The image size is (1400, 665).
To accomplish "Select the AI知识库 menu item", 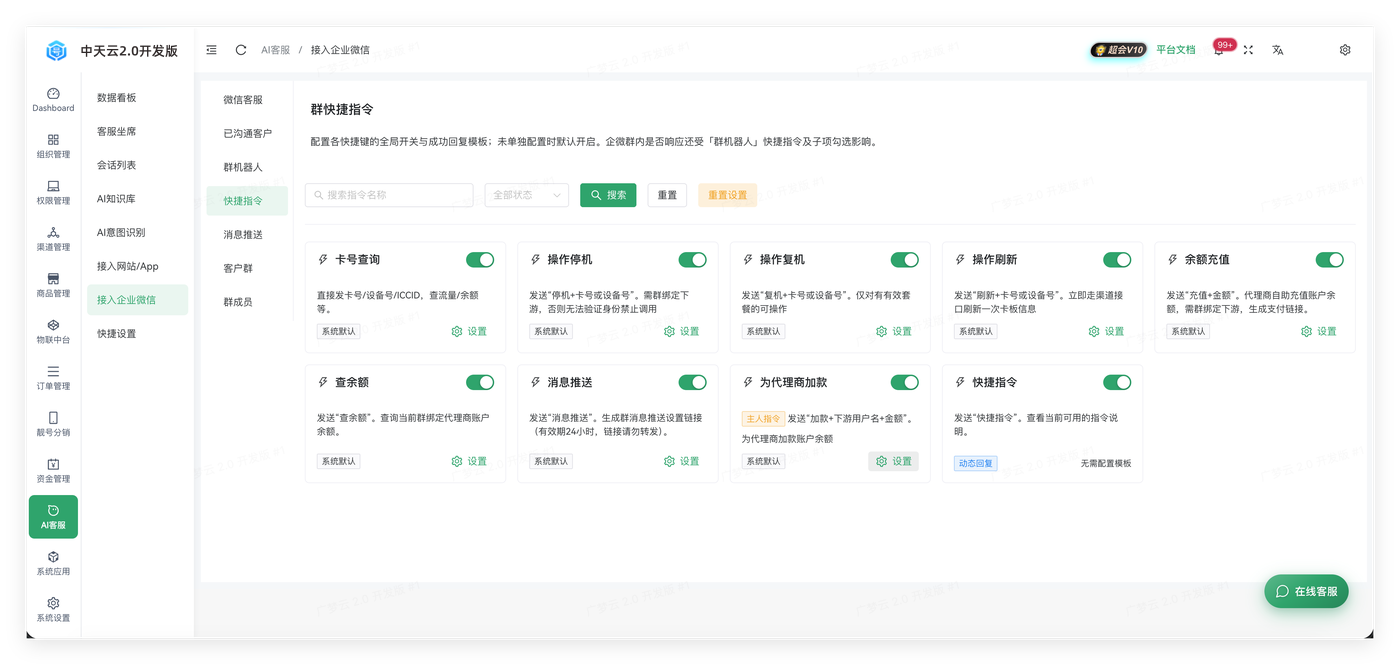I will [x=116, y=199].
